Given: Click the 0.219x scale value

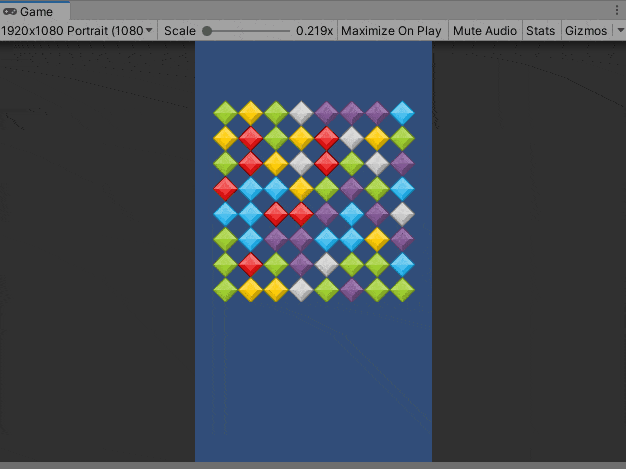Looking at the screenshot, I should (314, 31).
